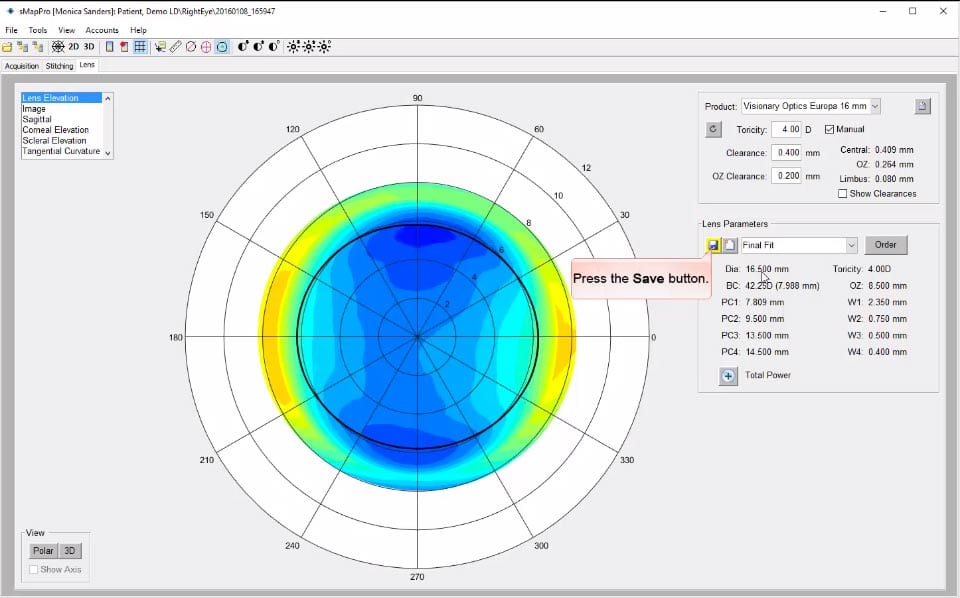Click the refresh icon next to Toricity
This screenshot has height=598, width=960.
pos(713,129)
